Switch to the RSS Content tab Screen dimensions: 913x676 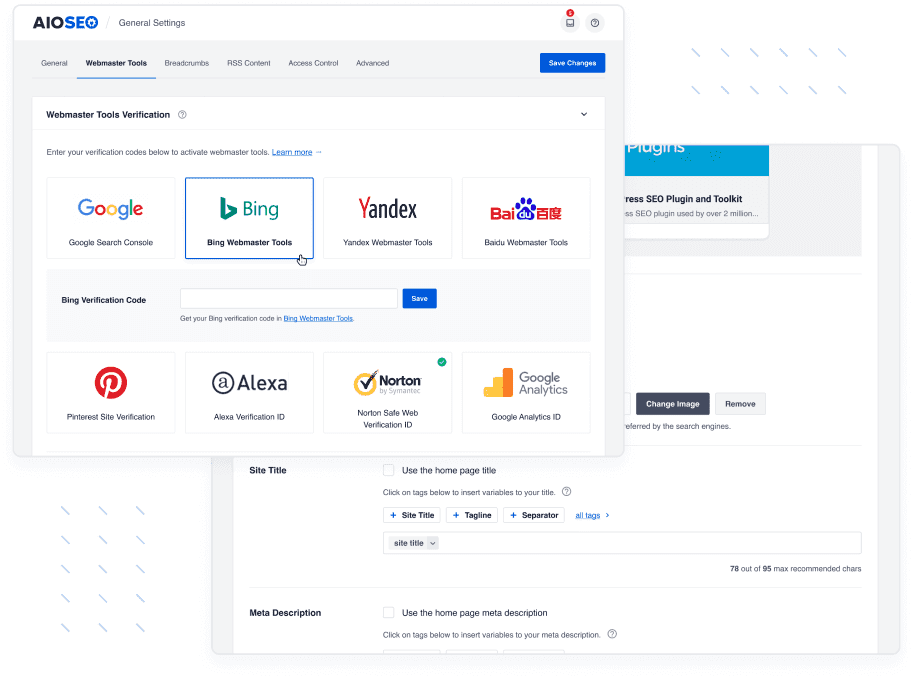point(249,63)
